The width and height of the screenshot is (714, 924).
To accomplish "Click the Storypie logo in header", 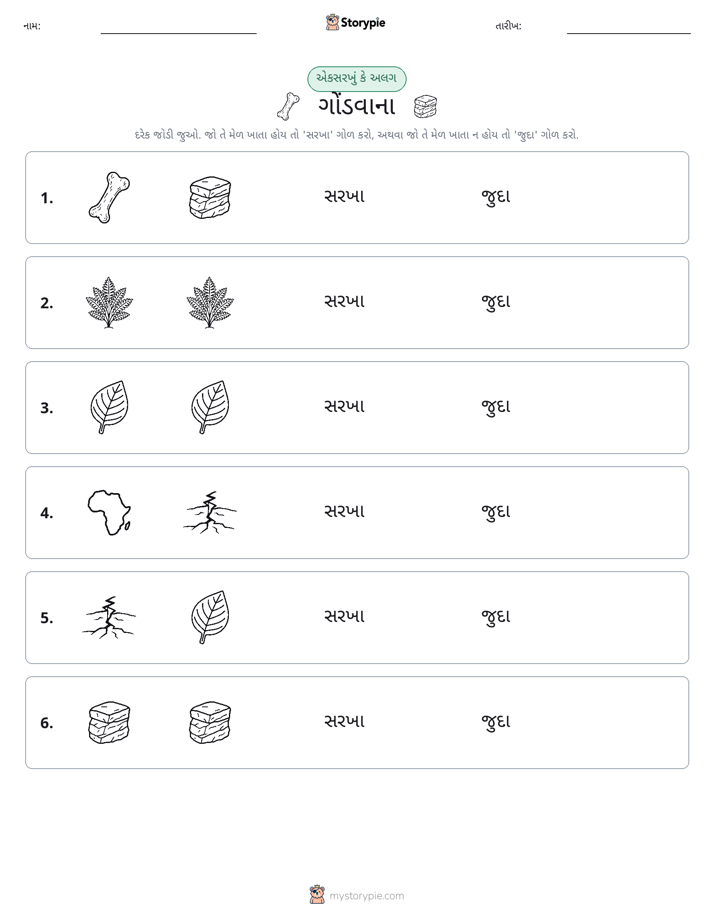I will (355, 22).
